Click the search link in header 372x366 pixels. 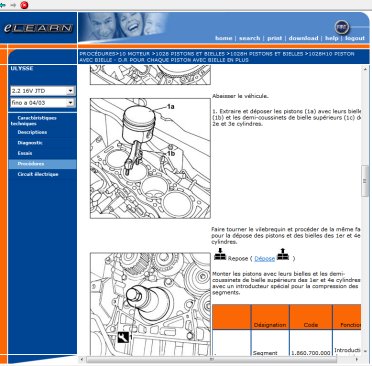click(249, 38)
